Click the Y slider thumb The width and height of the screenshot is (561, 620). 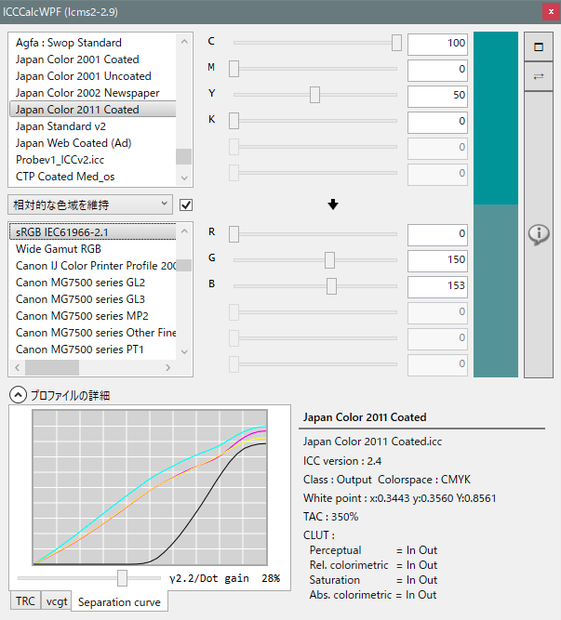click(315, 95)
